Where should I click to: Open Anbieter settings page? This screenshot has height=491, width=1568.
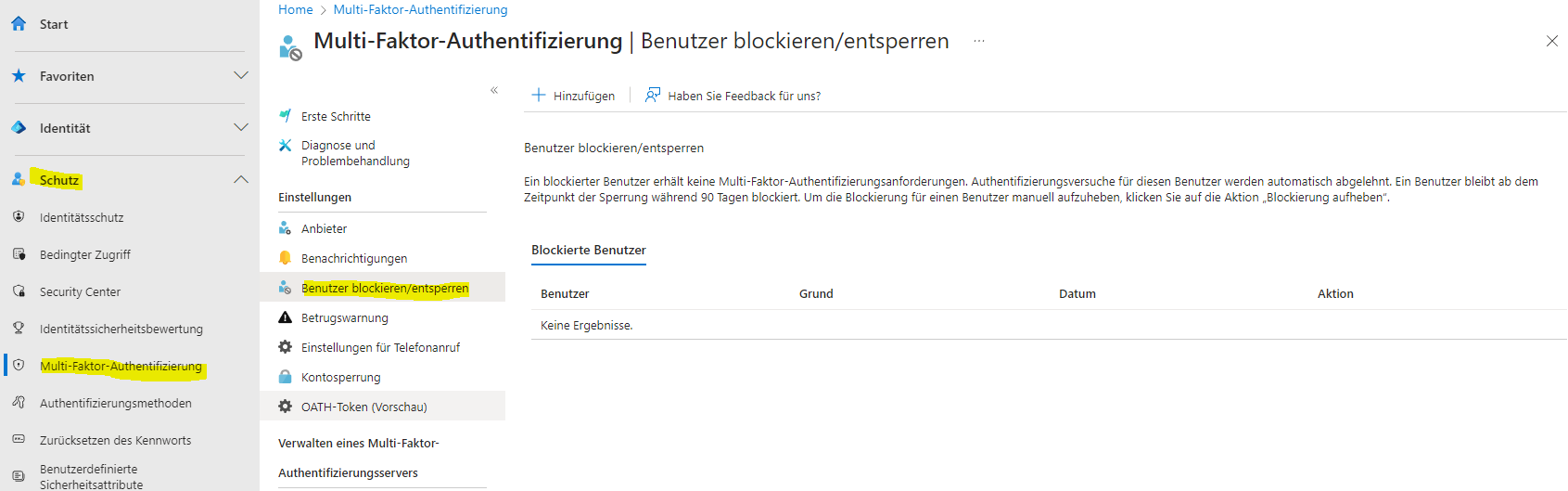click(325, 228)
